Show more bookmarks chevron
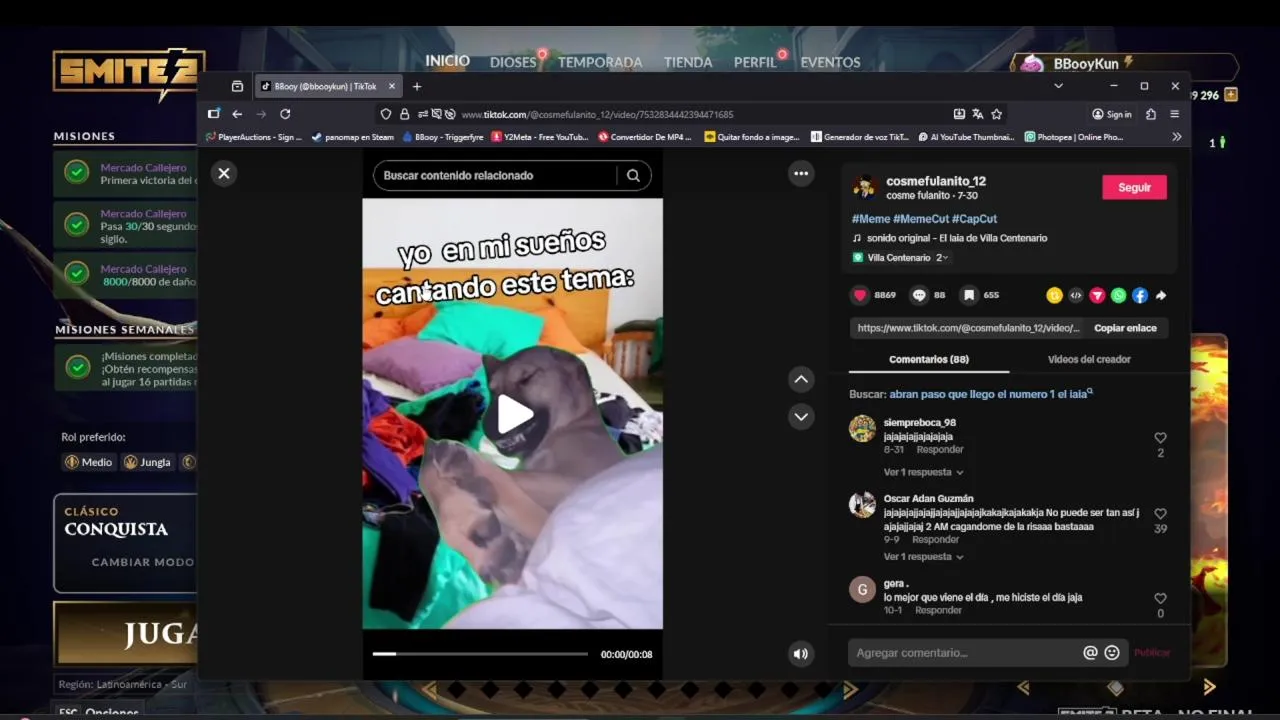 pyautogui.click(x=1176, y=137)
